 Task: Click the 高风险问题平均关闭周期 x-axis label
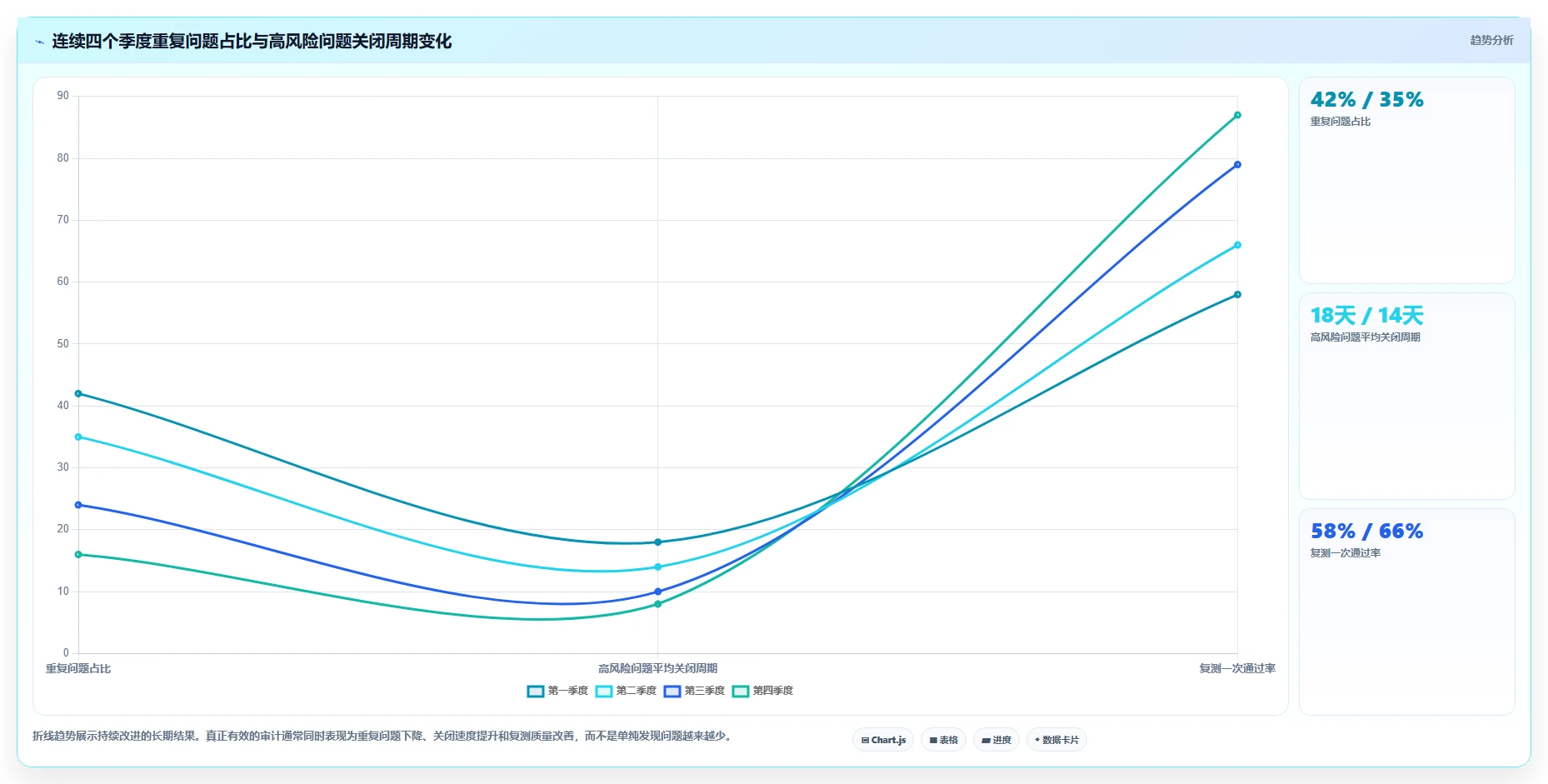point(657,668)
